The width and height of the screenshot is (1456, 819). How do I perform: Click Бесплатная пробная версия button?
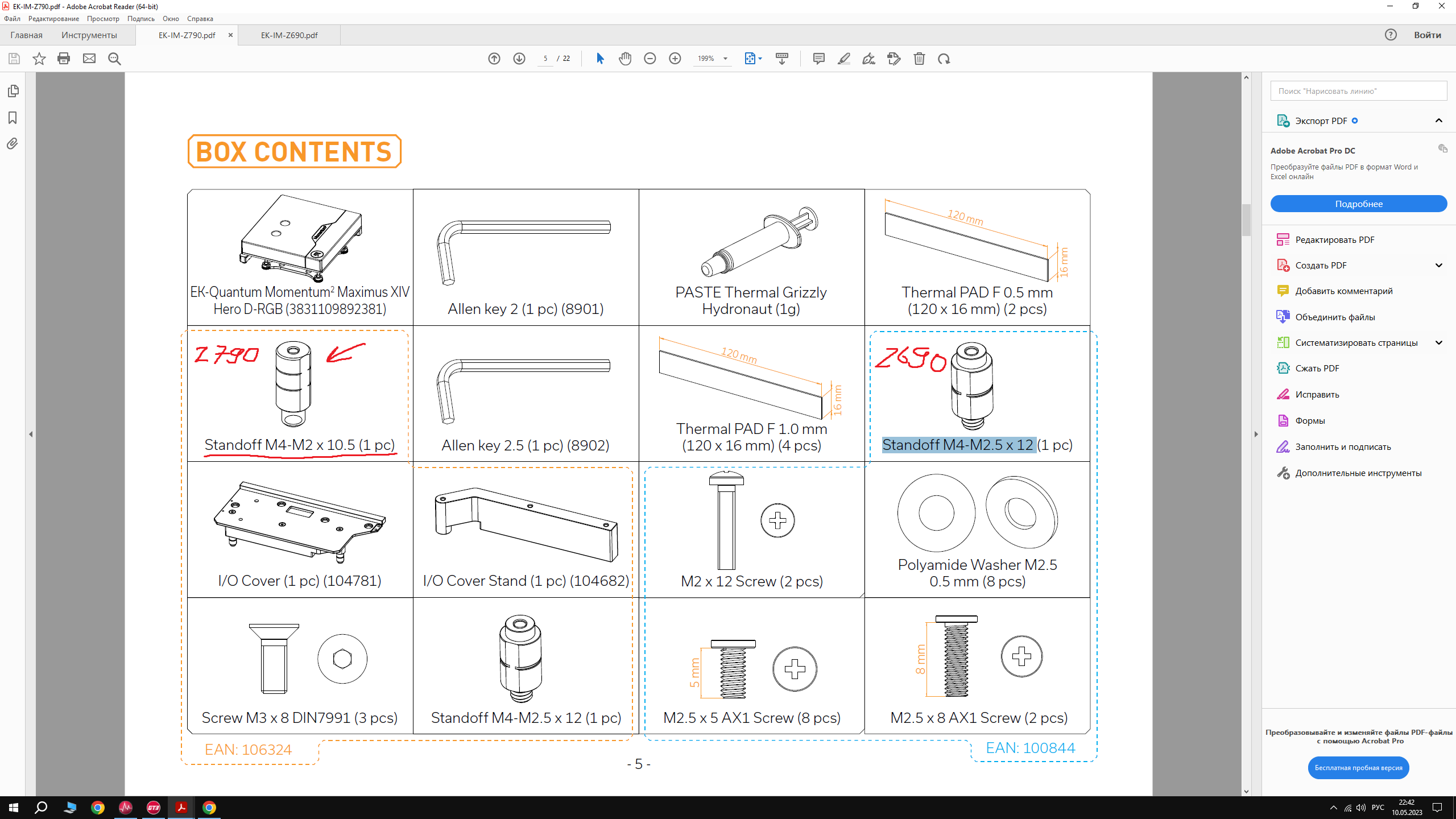pyautogui.click(x=1358, y=768)
